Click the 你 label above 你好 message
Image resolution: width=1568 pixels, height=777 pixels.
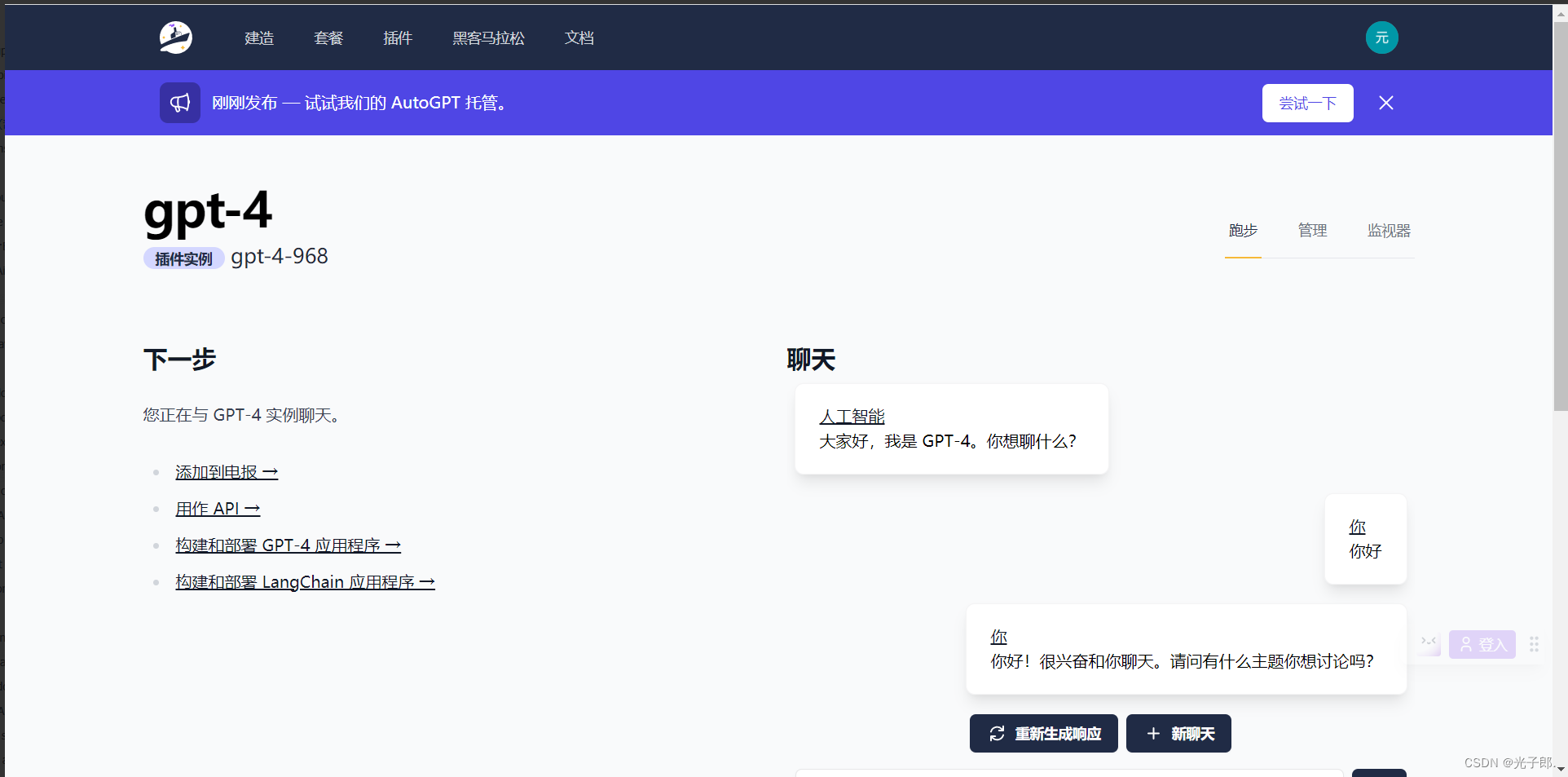[x=1357, y=527]
